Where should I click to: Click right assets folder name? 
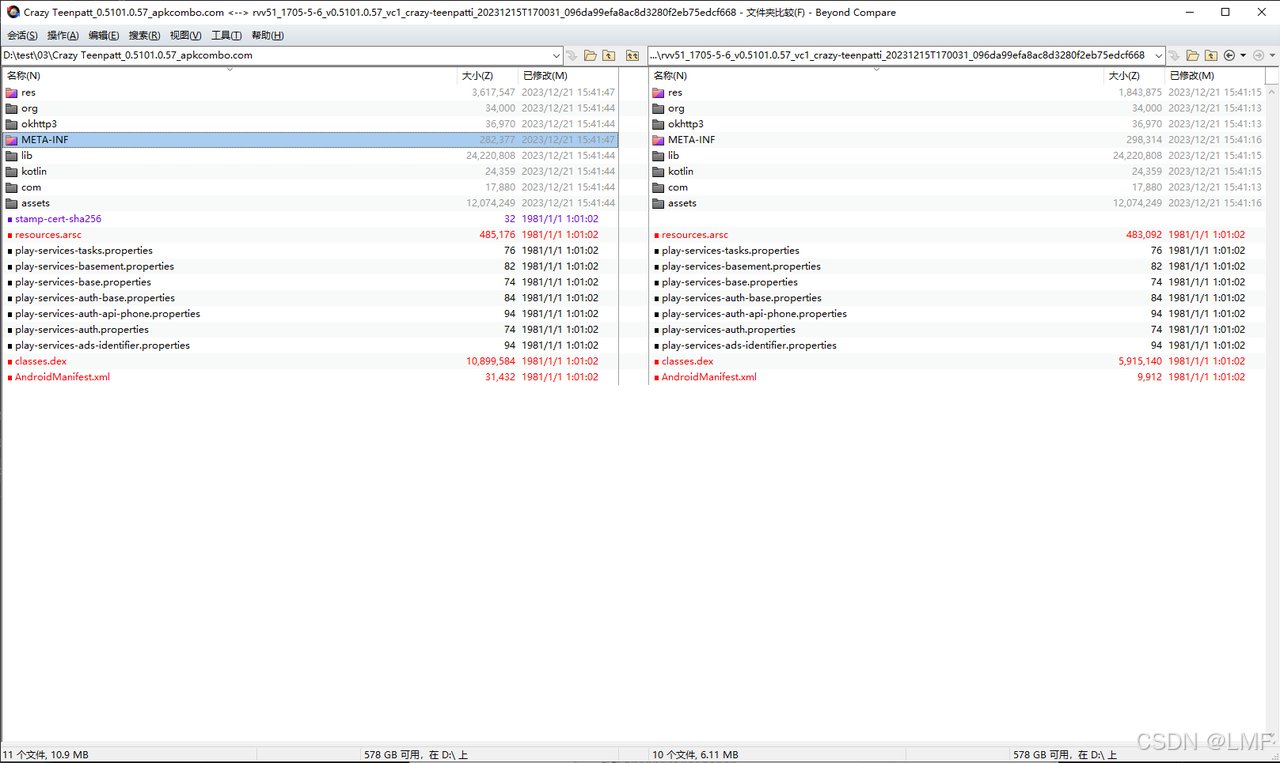click(682, 203)
